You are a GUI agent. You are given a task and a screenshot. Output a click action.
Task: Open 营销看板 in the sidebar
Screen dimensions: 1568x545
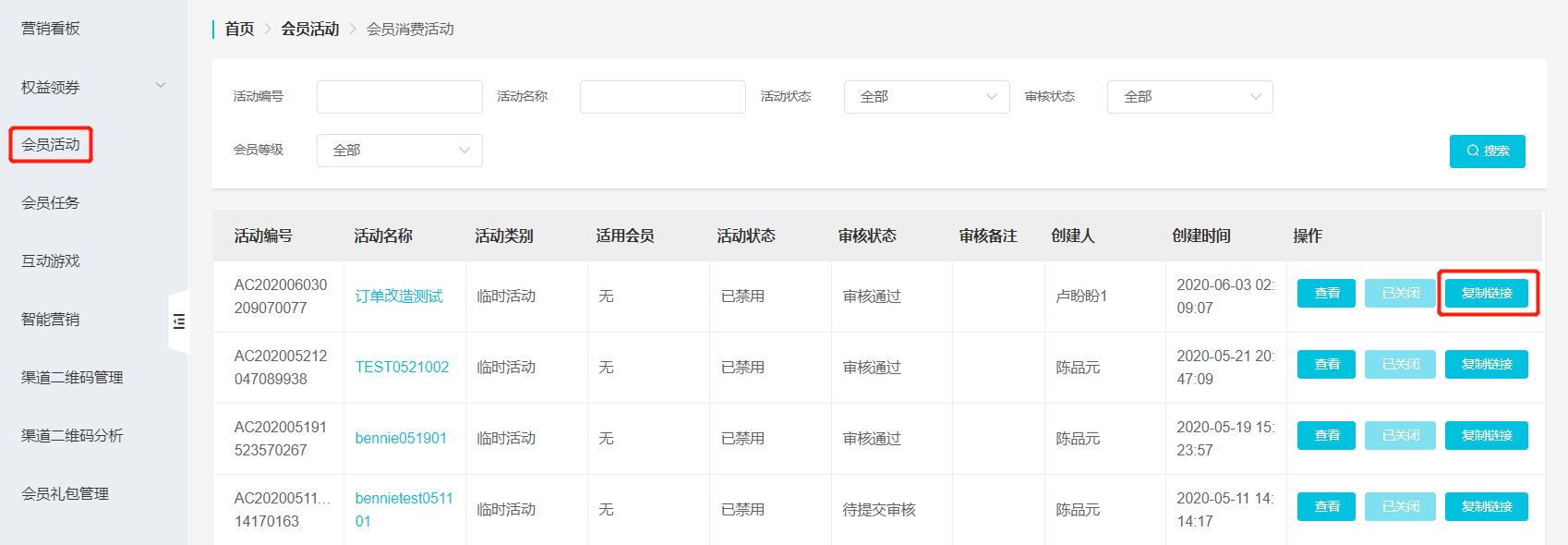click(51, 29)
